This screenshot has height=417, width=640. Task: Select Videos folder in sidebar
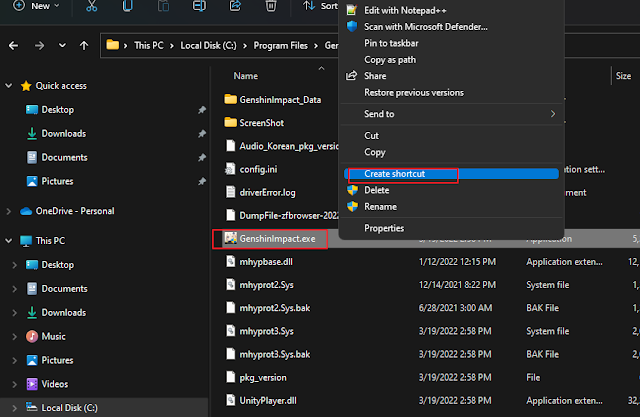click(x=47, y=384)
